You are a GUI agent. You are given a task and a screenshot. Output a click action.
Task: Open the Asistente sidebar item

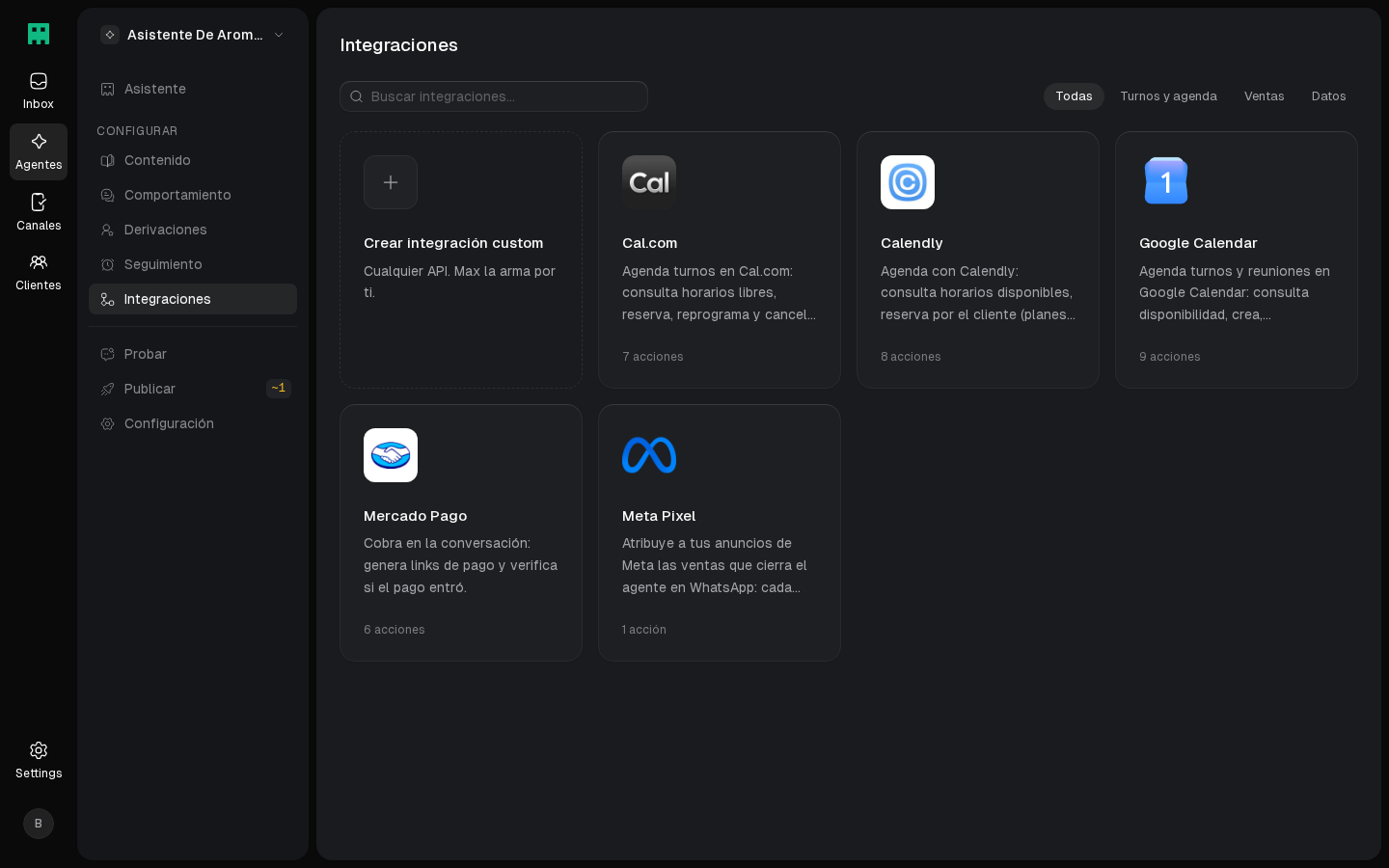tap(193, 89)
